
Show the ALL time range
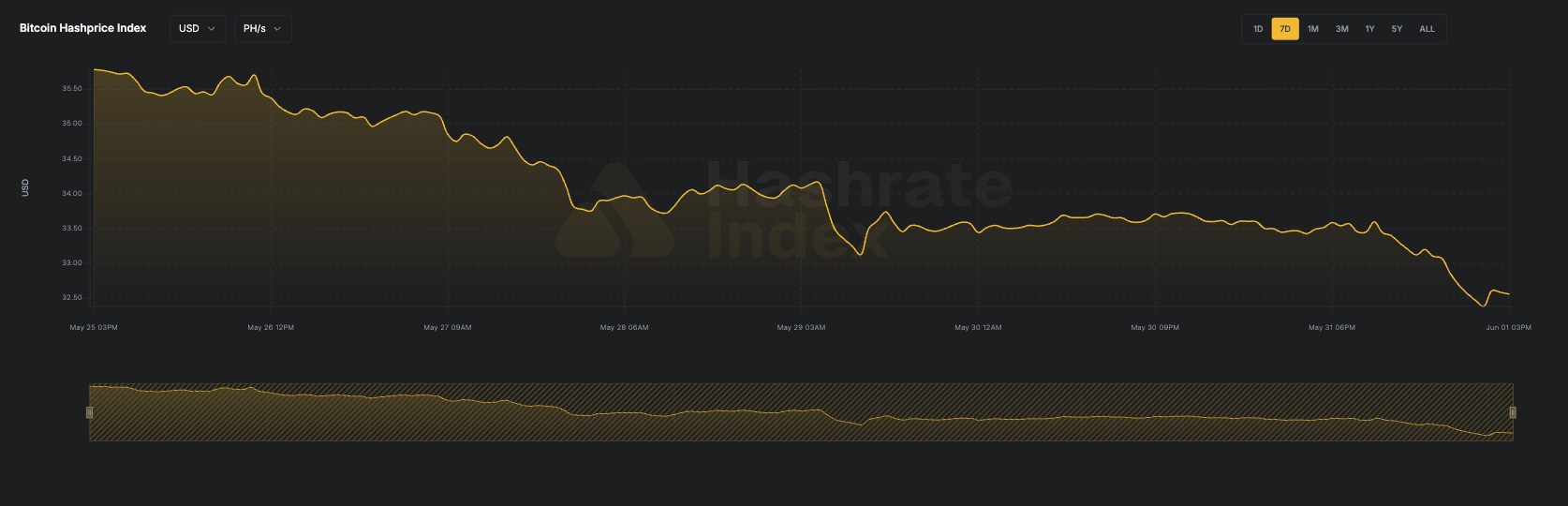point(1427,29)
